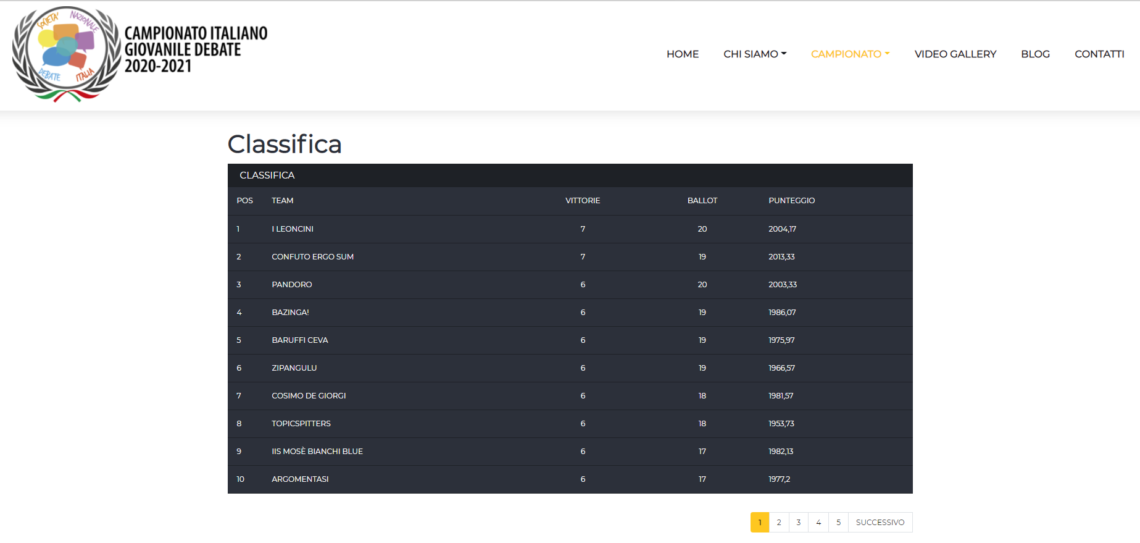Go to pagination page 5
Viewport: 1140px width, 543px height.
[x=838, y=522]
